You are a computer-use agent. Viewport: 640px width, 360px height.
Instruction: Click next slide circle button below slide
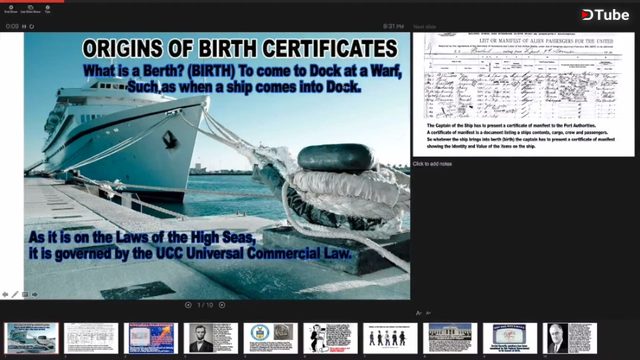(x=222, y=305)
